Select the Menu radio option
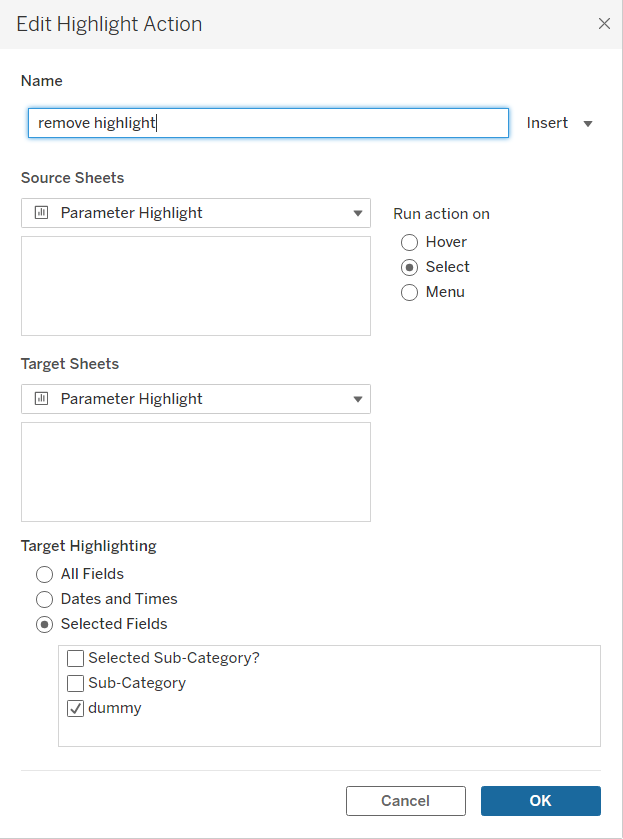 coord(409,292)
